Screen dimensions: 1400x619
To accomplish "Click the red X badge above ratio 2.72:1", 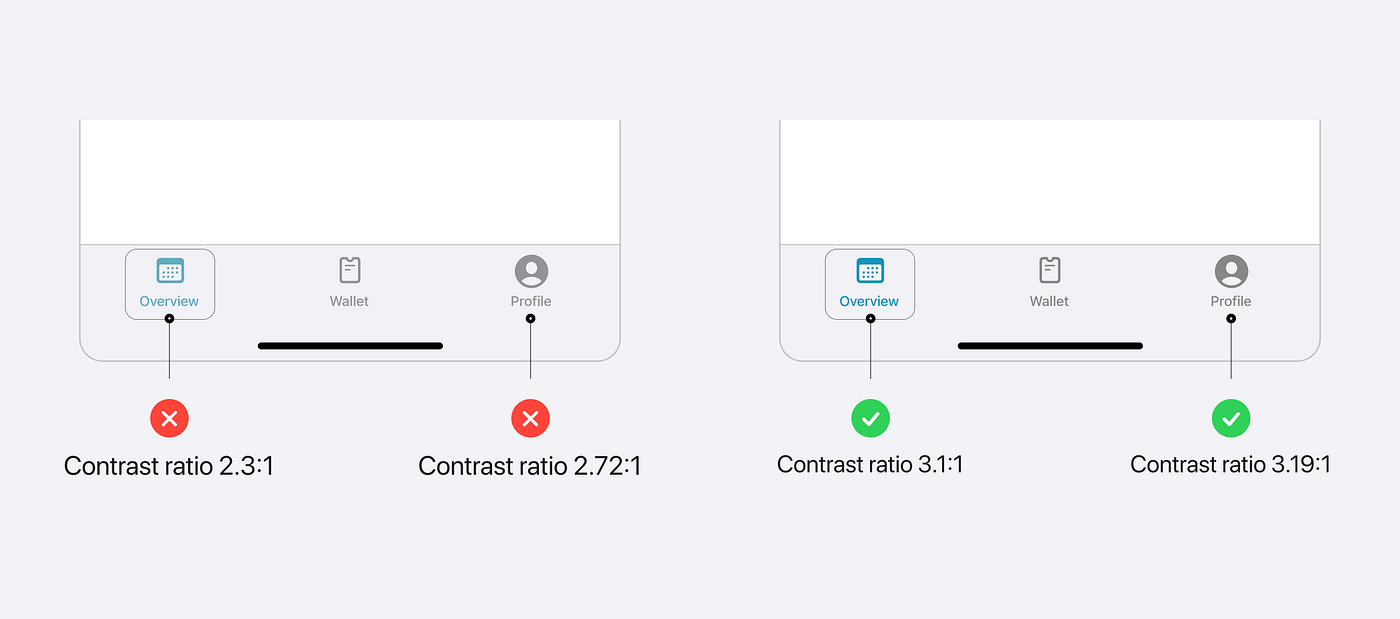I will [530, 418].
